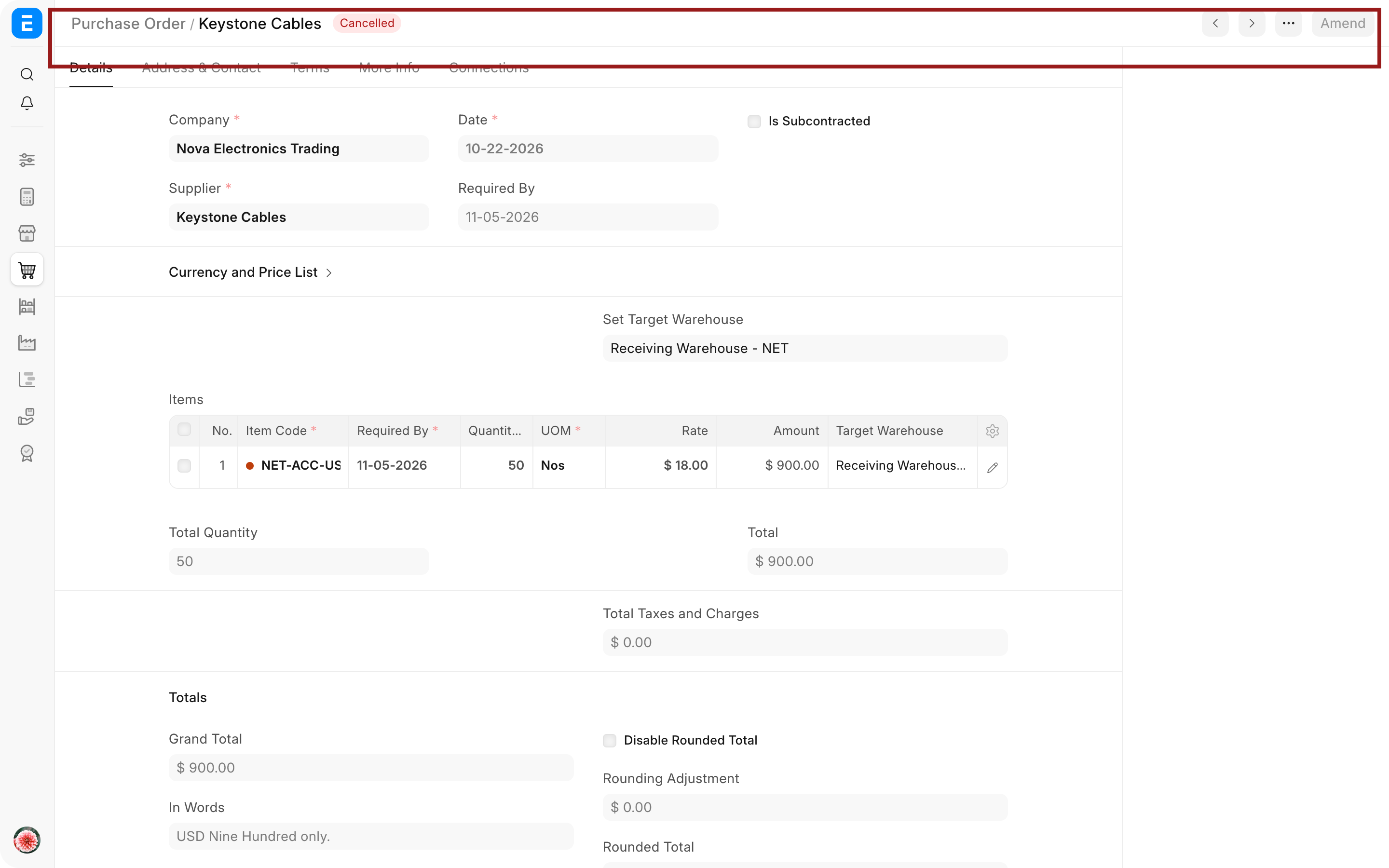Open the Buying cart sidebar icon
The width and height of the screenshot is (1389, 868).
27,270
